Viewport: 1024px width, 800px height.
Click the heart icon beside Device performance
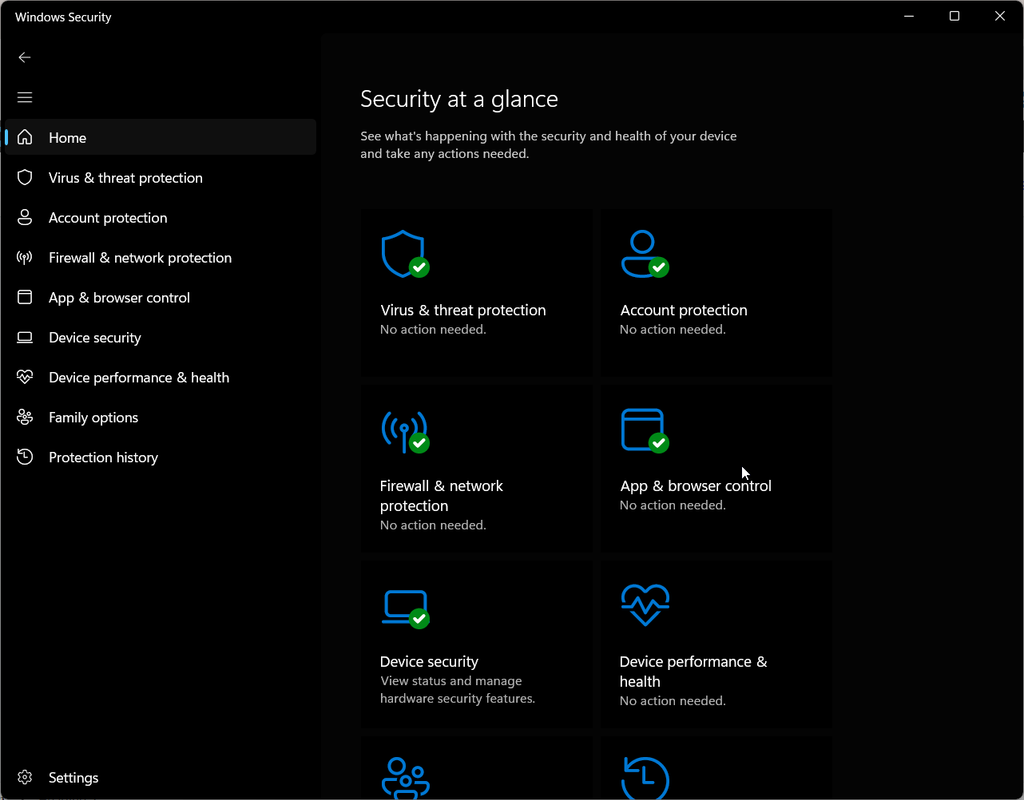(x=25, y=377)
